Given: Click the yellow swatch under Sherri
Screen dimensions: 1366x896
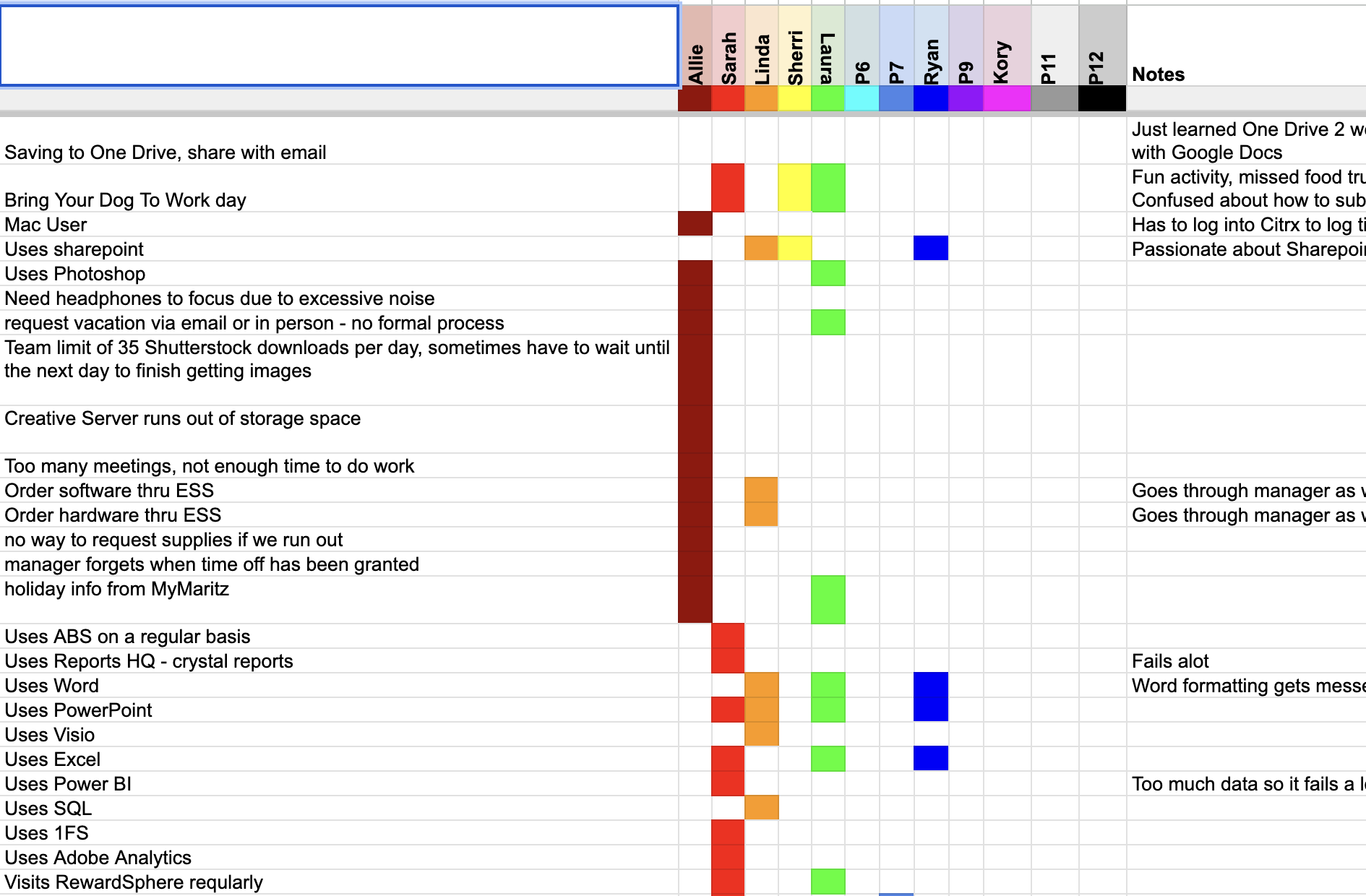Looking at the screenshot, I should [795, 98].
